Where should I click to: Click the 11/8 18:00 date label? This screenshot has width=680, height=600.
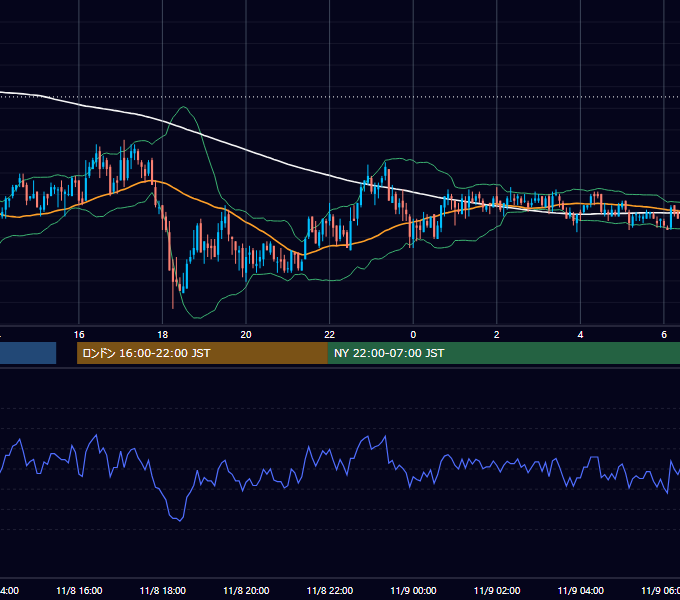(163, 590)
